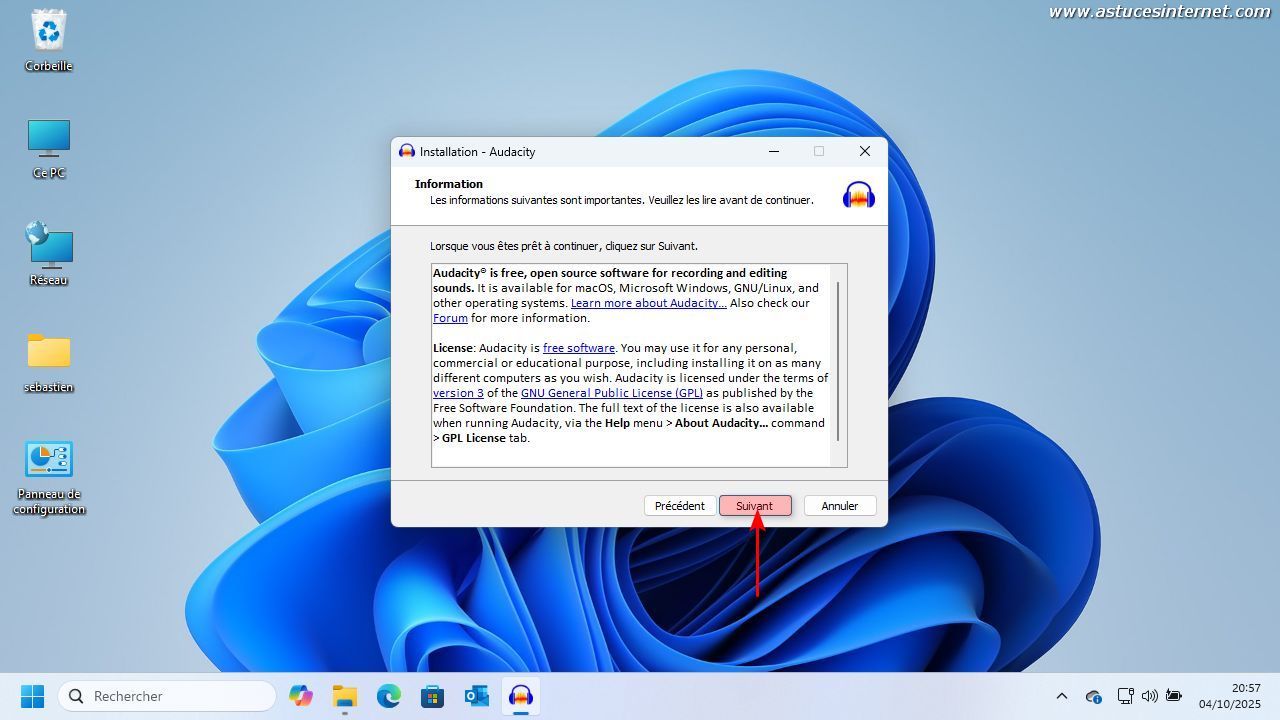Open the GNU General Public License link
Image resolution: width=1280 pixels, height=720 pixels.
tap(611, 393)
